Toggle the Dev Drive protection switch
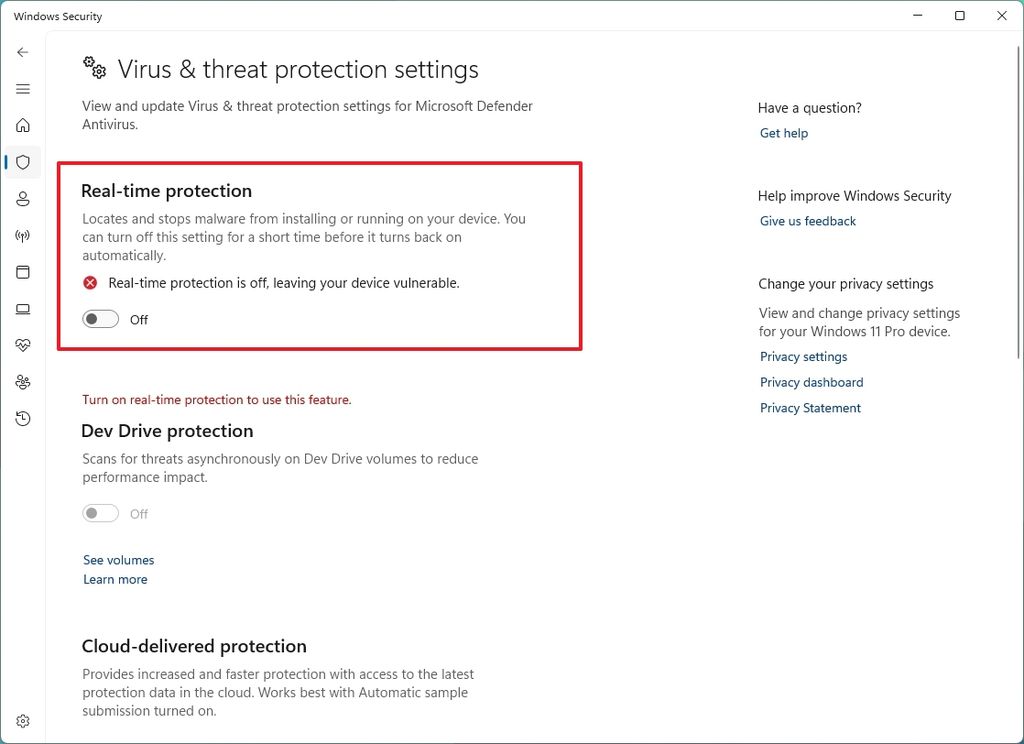This screenshot has height=744, width=1024. click(100, 512)
